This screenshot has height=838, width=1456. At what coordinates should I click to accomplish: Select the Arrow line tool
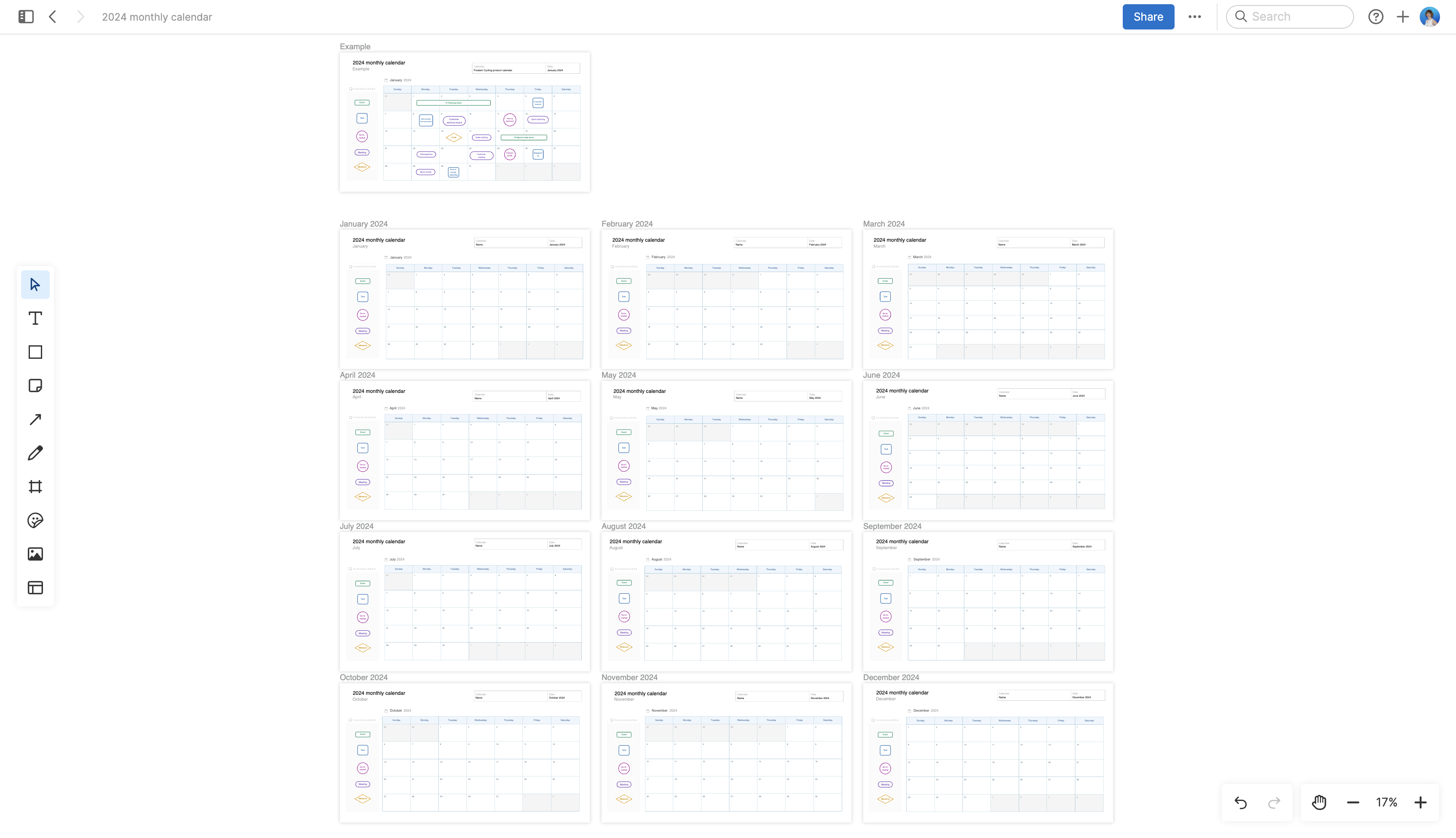(35, 419)
